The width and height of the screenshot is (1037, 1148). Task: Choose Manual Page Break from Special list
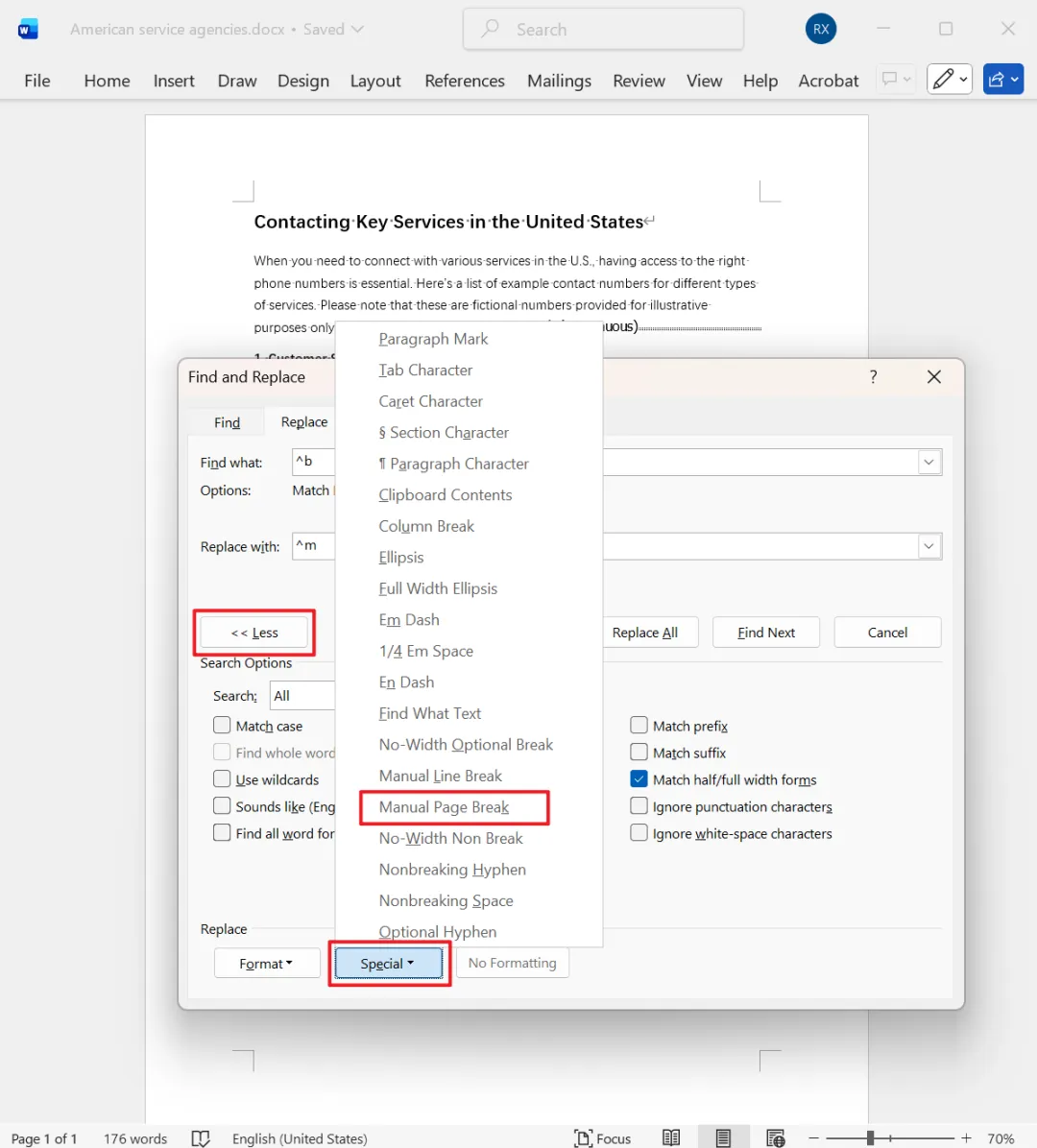(444, 807)
